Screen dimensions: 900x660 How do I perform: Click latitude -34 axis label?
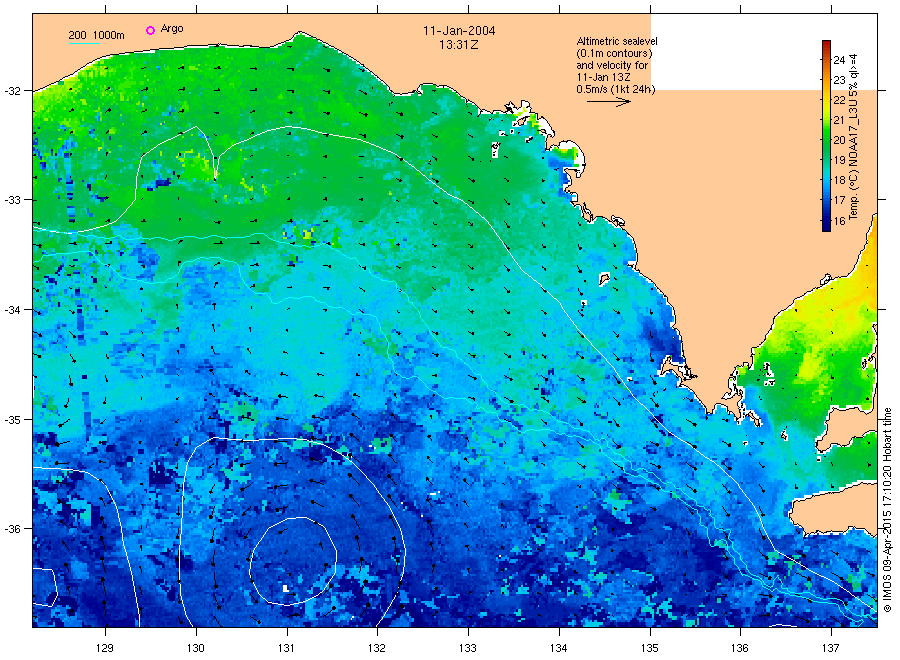click(12, 310)
